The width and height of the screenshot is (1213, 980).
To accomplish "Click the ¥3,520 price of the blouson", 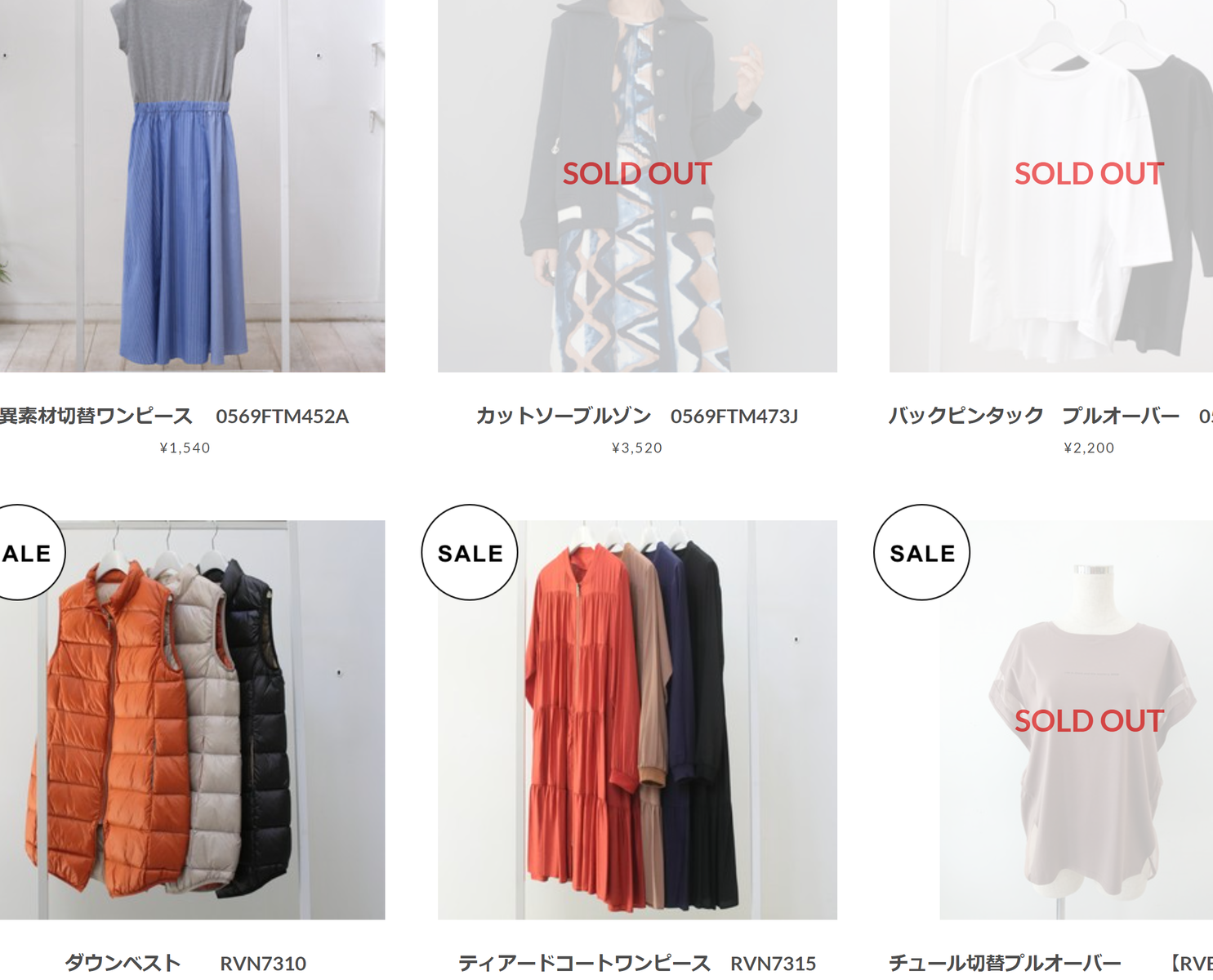I will pos(637,448).
